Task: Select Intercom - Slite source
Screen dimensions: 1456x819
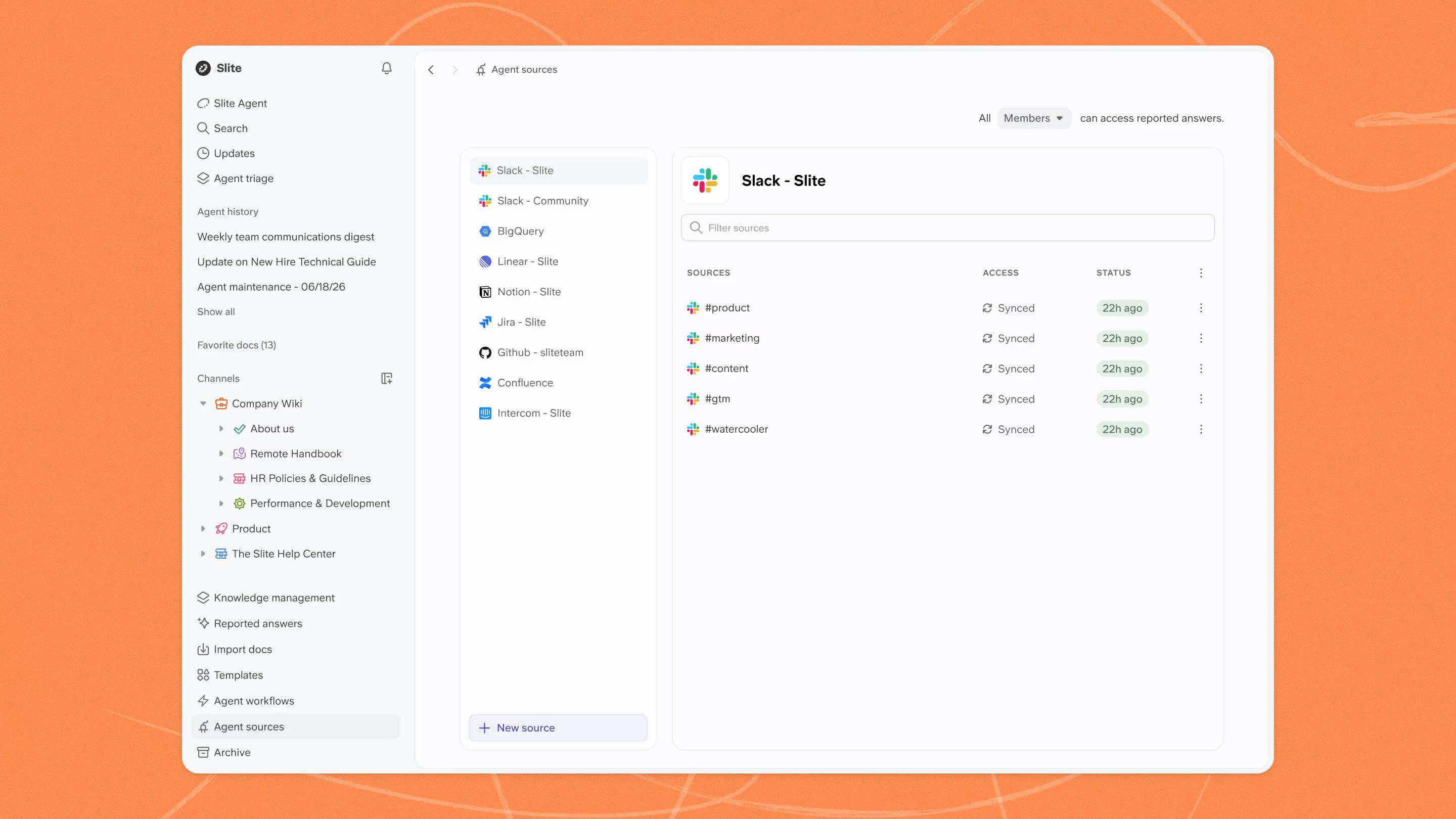Action: pyautogui.click(x=559, y=413)
